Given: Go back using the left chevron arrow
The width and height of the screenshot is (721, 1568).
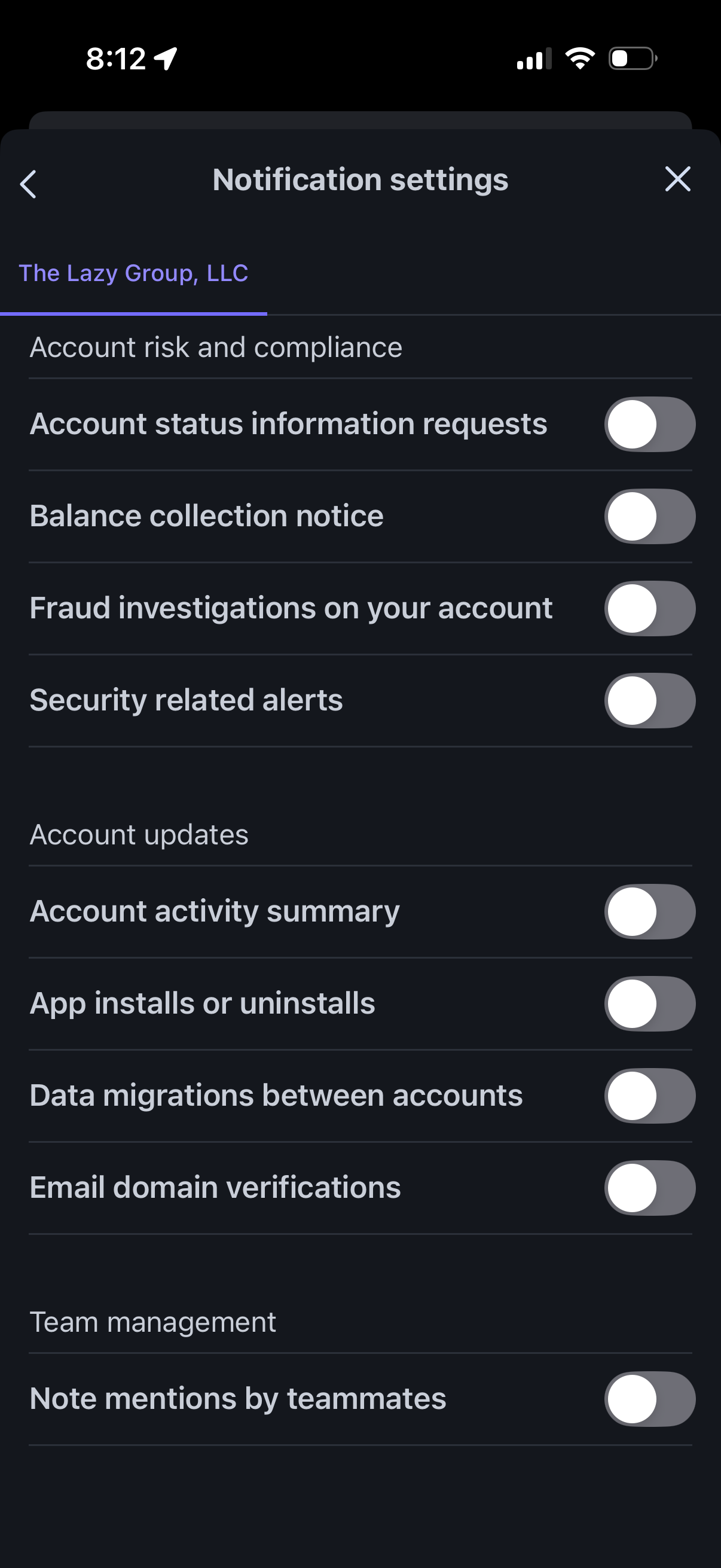Looking at the screenshot, I should [29, 184].
